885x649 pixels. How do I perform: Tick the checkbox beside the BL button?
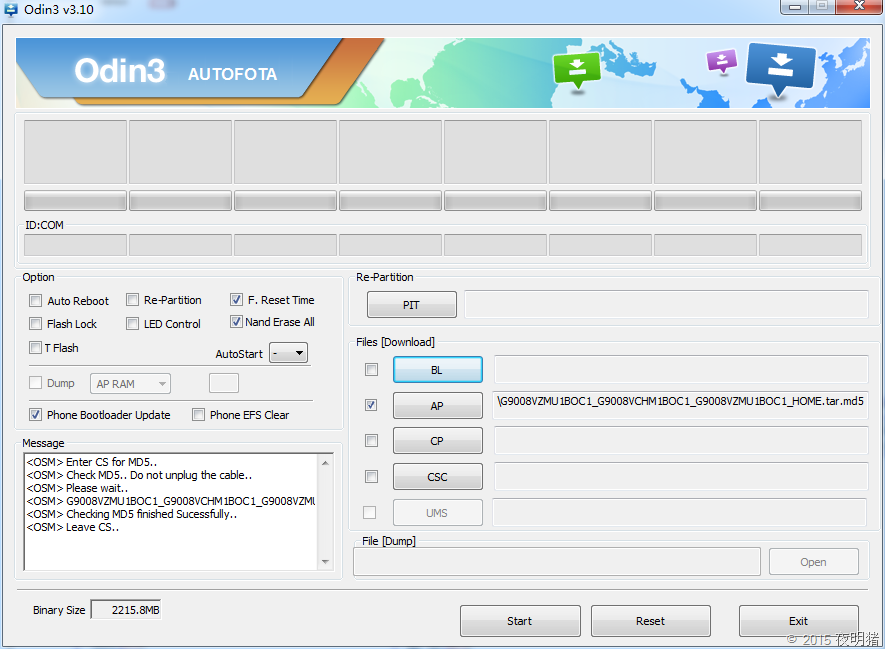click(x=371, y=369)
